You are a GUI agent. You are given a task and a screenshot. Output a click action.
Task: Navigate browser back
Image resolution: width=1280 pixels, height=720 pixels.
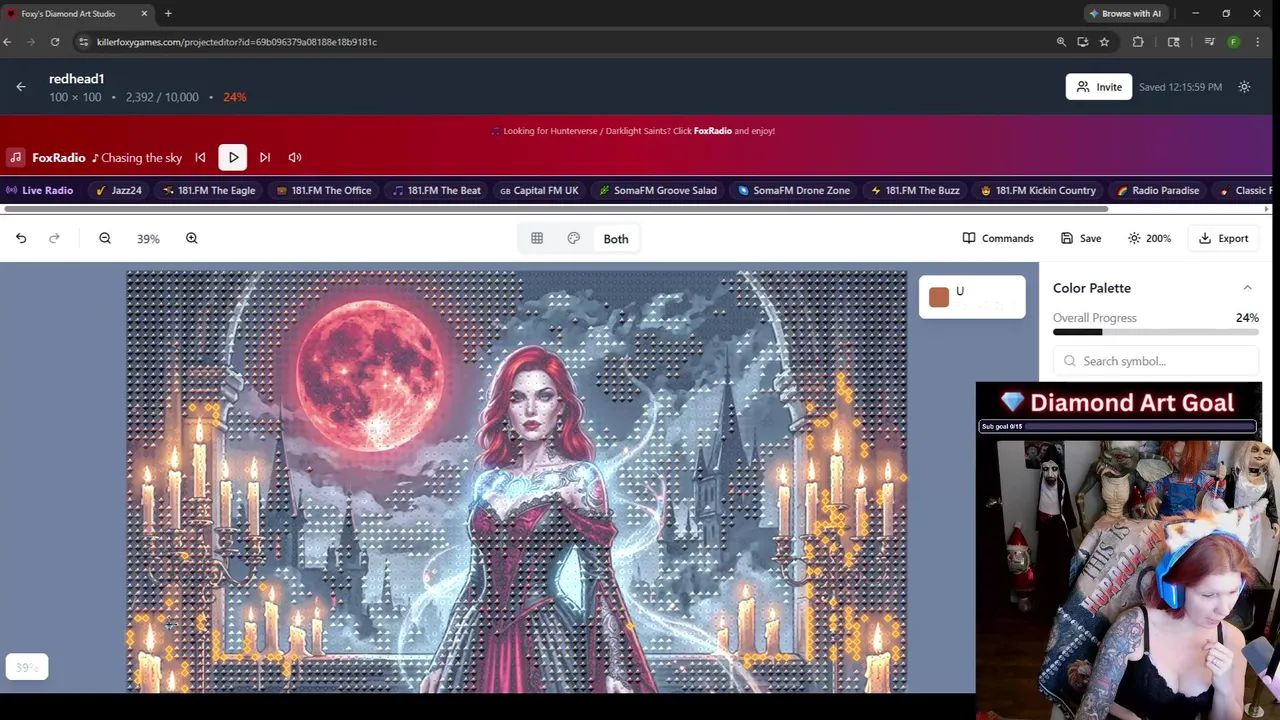pos(7,42)
